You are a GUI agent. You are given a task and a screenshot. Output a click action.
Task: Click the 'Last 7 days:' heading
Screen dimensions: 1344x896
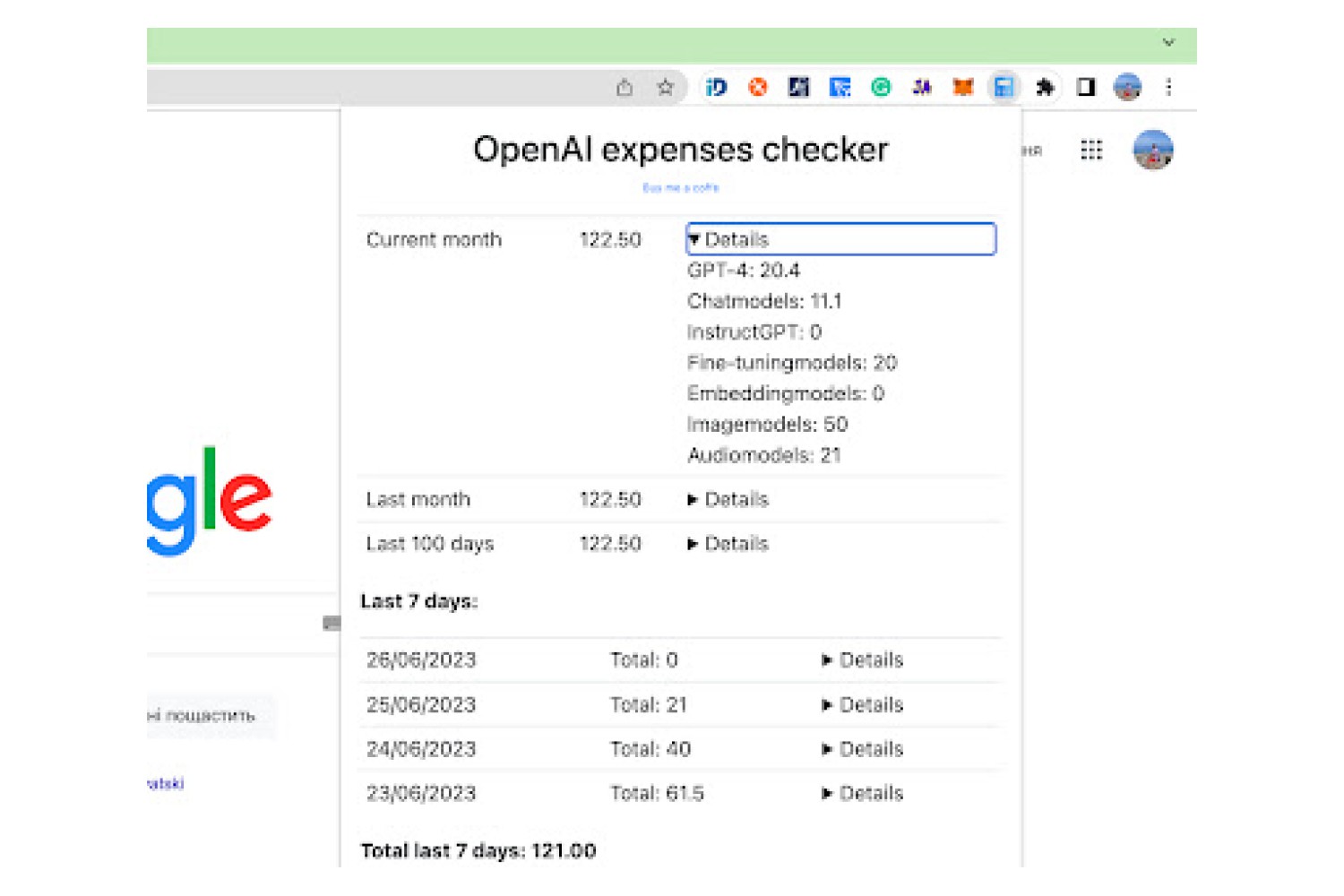[x=419, y=601]
